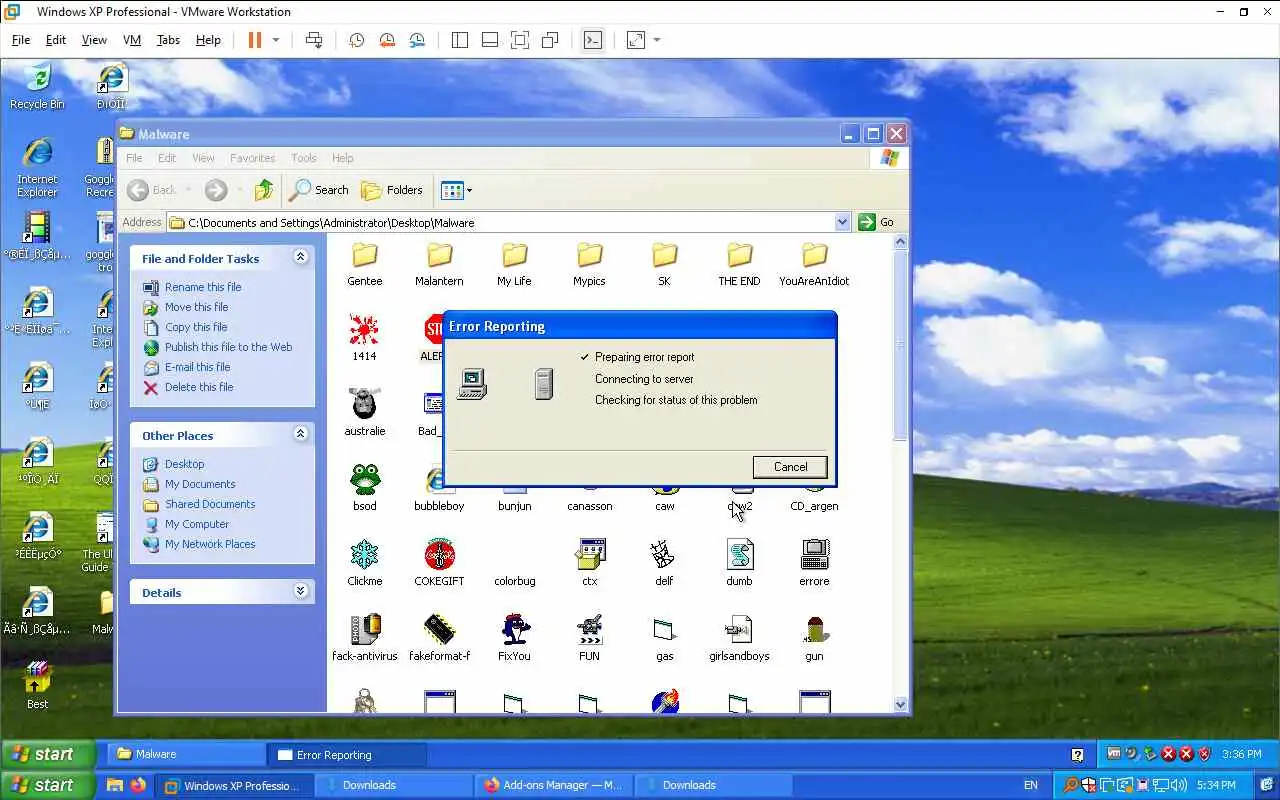Select the bsod frog icon

(x=364, y=479)
